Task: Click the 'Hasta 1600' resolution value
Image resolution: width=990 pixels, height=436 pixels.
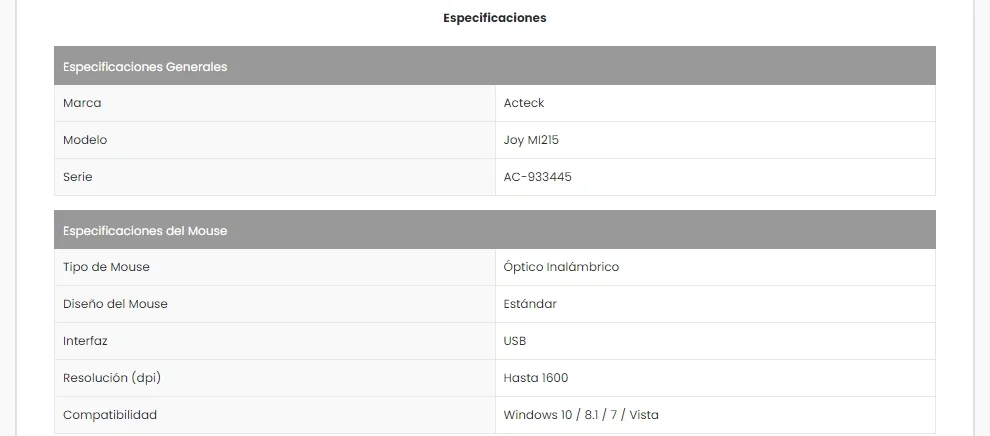Action: pyautogui.click(x=536, y=378)
